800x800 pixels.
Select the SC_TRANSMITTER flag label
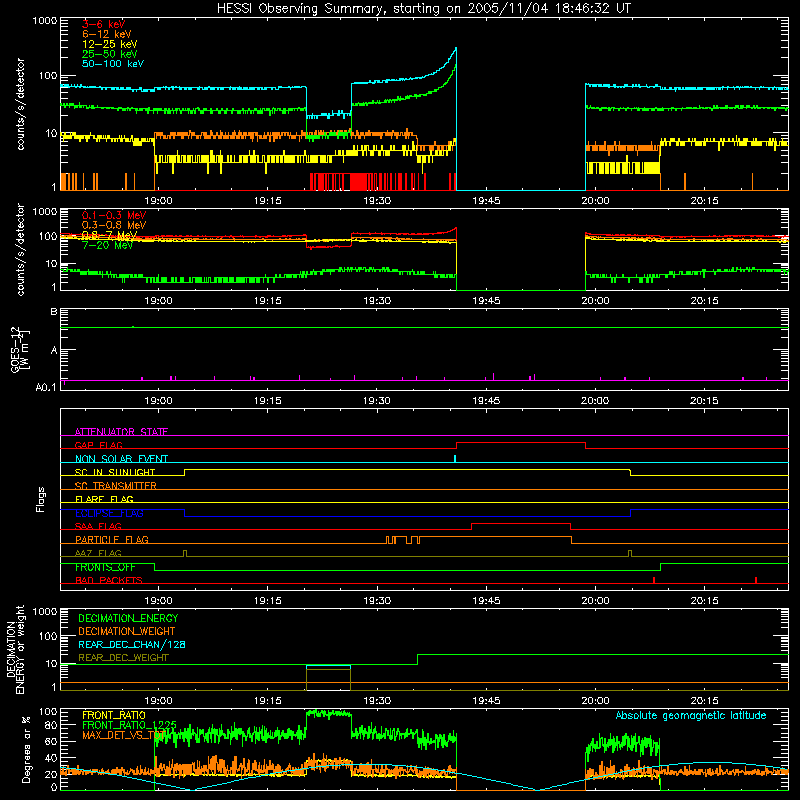[115, 486]
